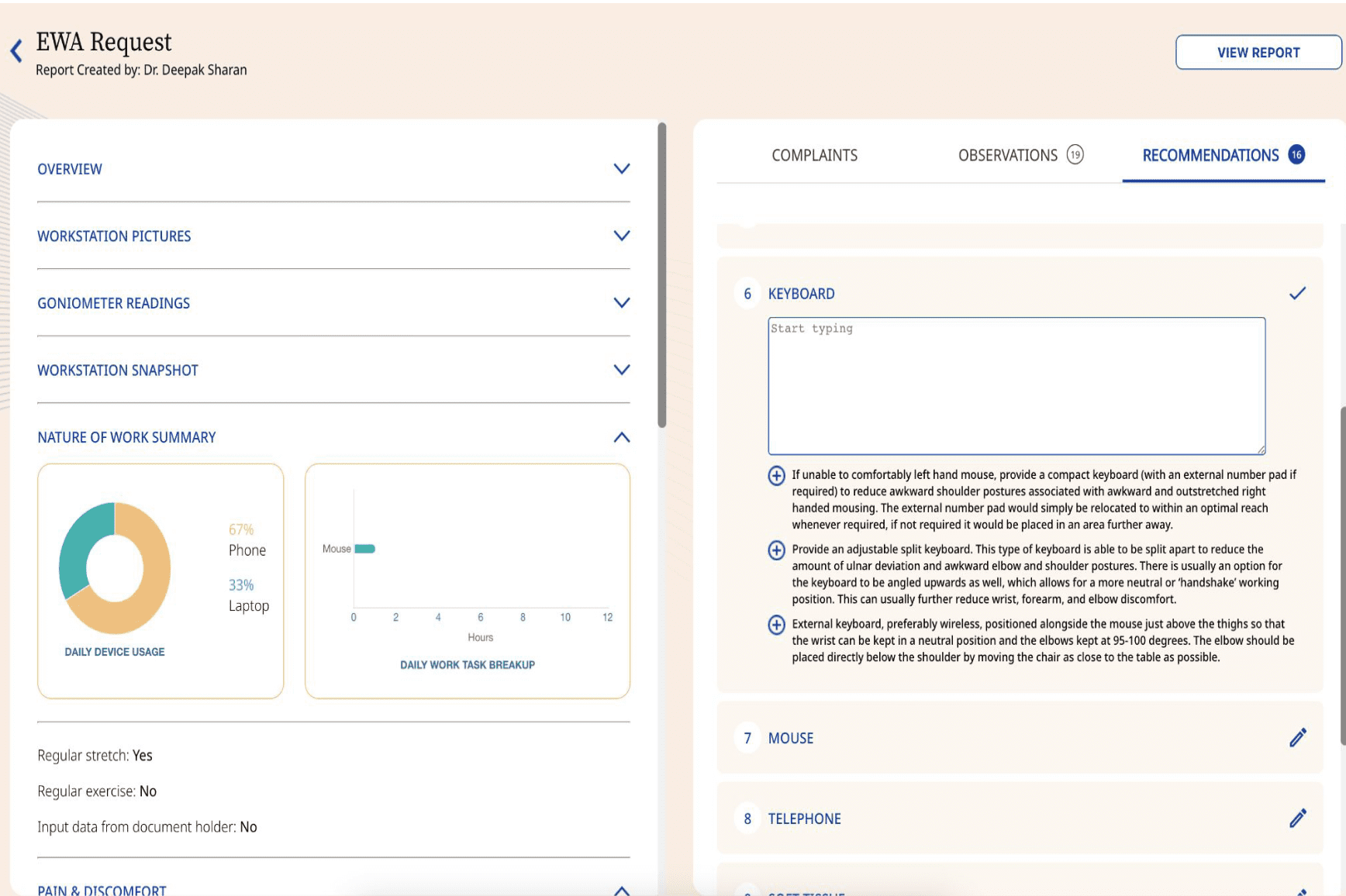This screenshot has height=896, width=1346.
Task: Click Report Created by Dr. Deepak Sharan text
Action: [141, 70]
